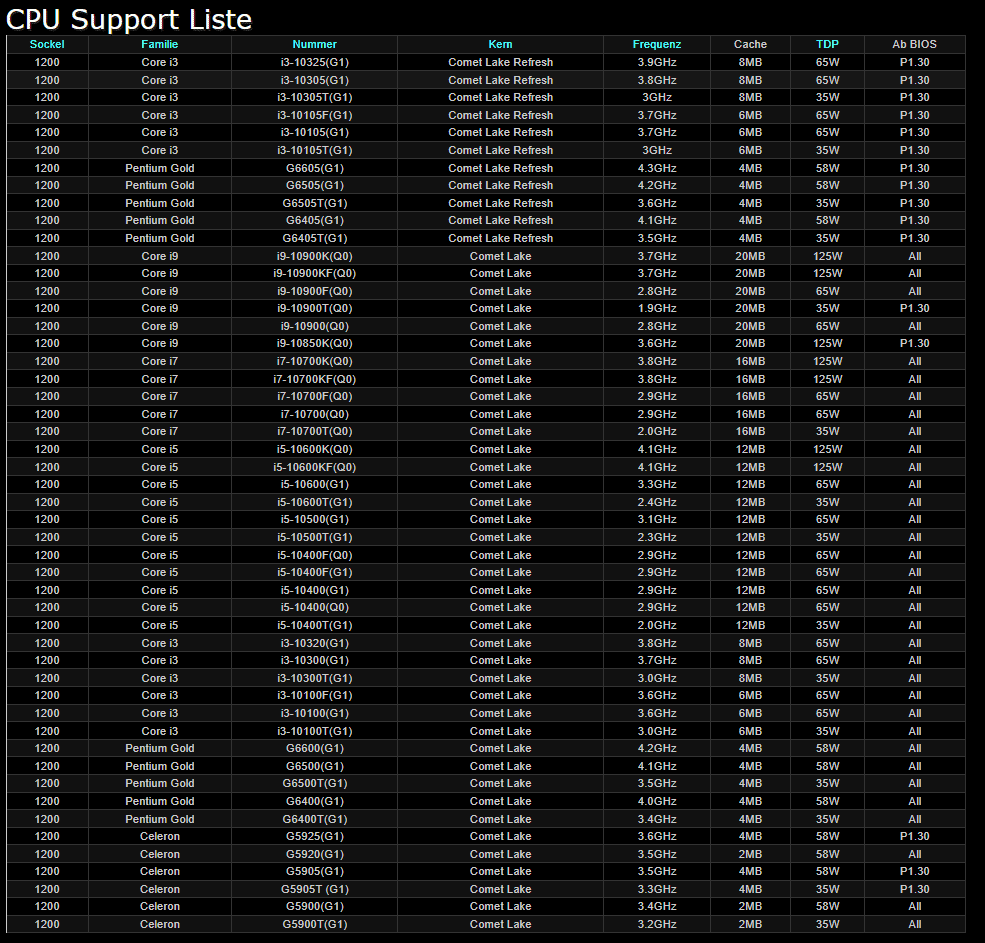The height and width of the screenshot is (943, 985).
Task: Click the TDP column header
Action: pos(827,44)
